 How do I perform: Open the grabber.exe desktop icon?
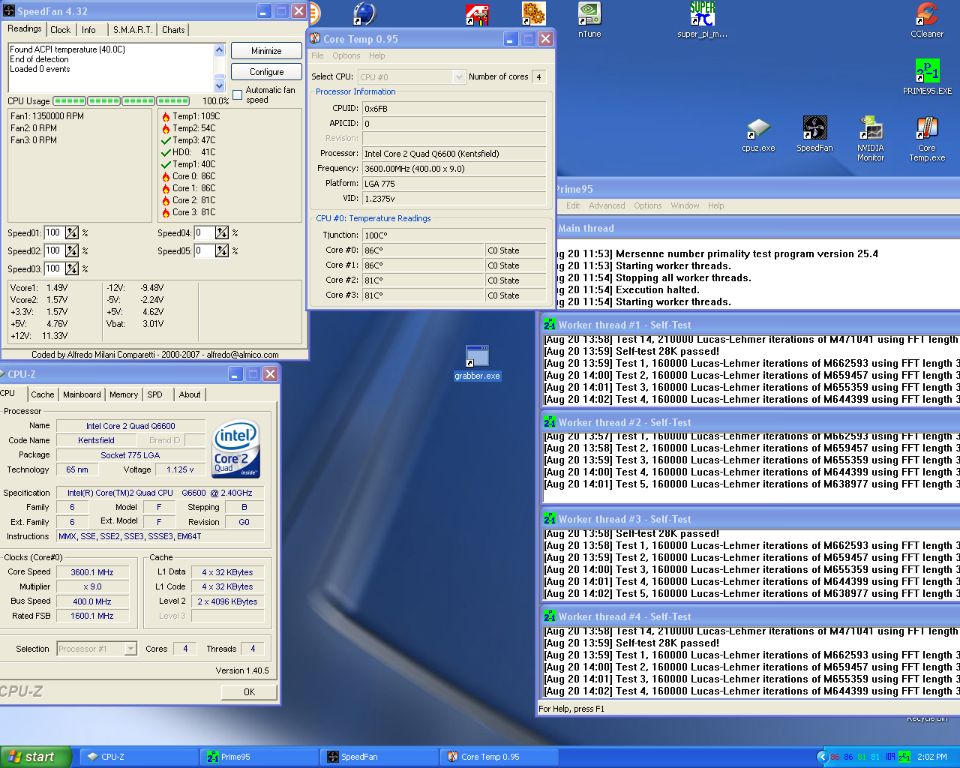[477, 357]
